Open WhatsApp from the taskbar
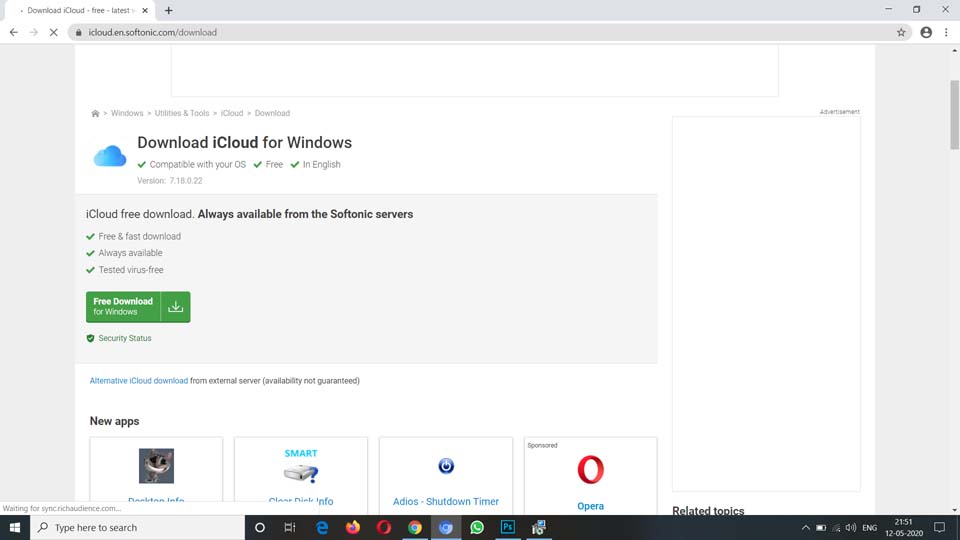The image size is (960, 540). (x=477, y=527)
